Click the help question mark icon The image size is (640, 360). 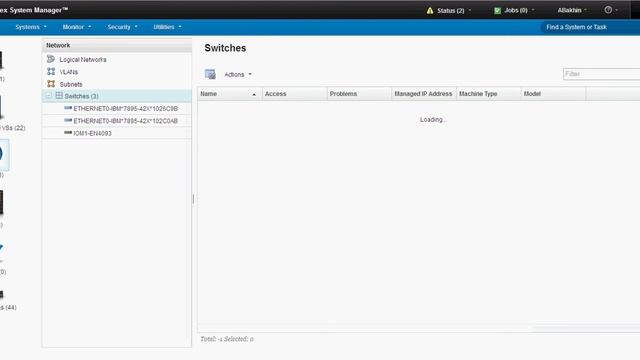pyautogui.click(x=608, y=10)
